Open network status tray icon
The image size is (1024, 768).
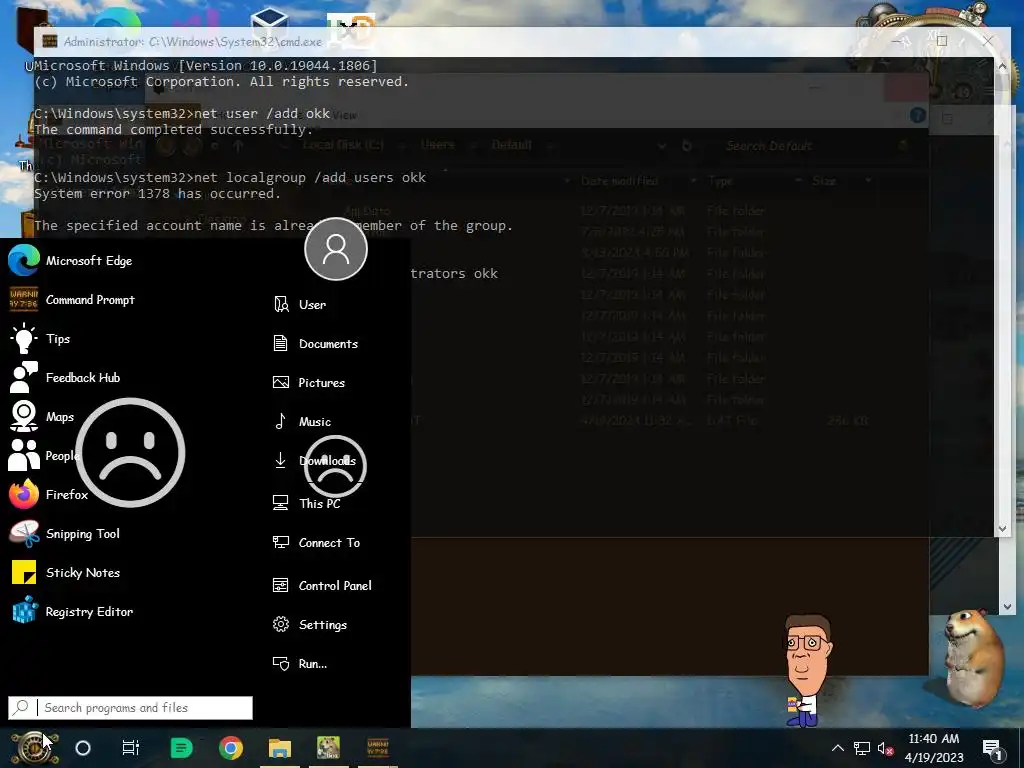862,748
